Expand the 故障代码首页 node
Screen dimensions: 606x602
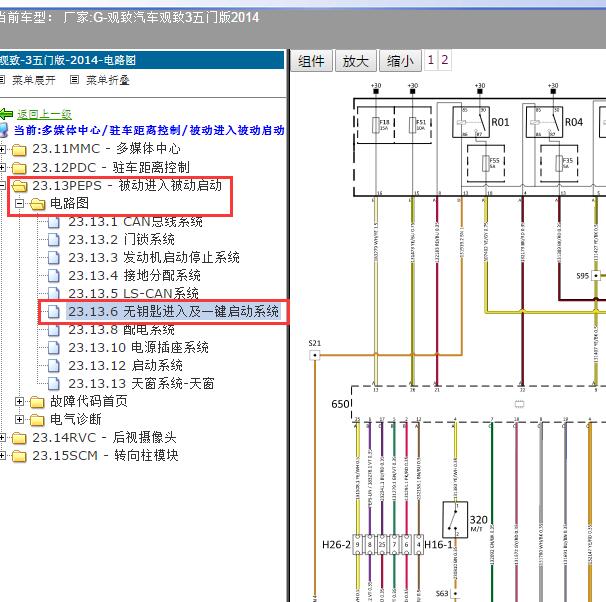tap(19, 401)
